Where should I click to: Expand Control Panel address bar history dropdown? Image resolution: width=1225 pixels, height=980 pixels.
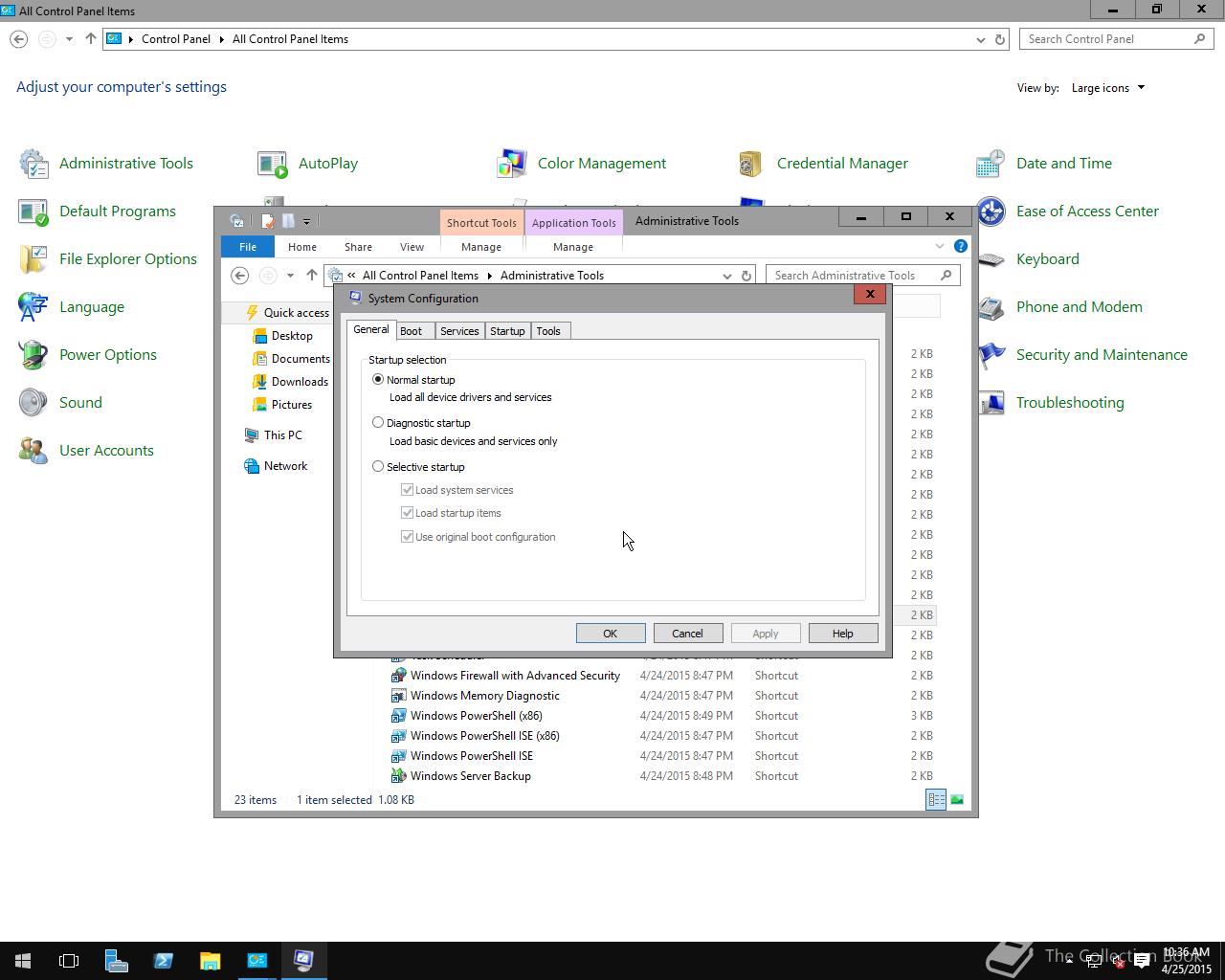tap(980, 39)
